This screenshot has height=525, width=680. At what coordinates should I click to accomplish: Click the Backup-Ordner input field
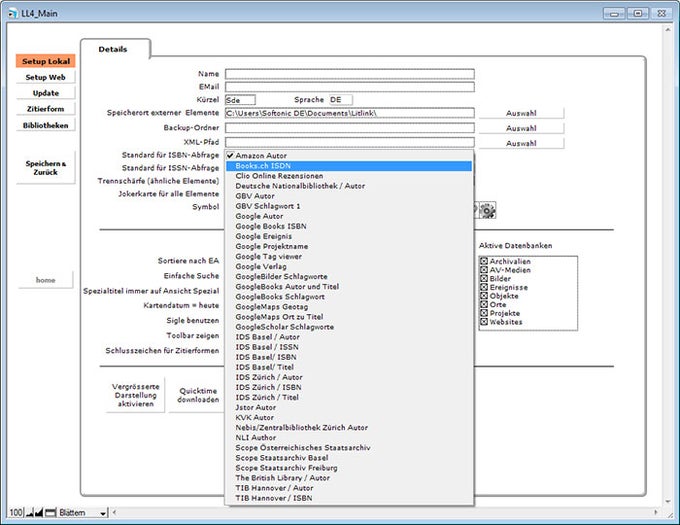[x=350, y=128]
